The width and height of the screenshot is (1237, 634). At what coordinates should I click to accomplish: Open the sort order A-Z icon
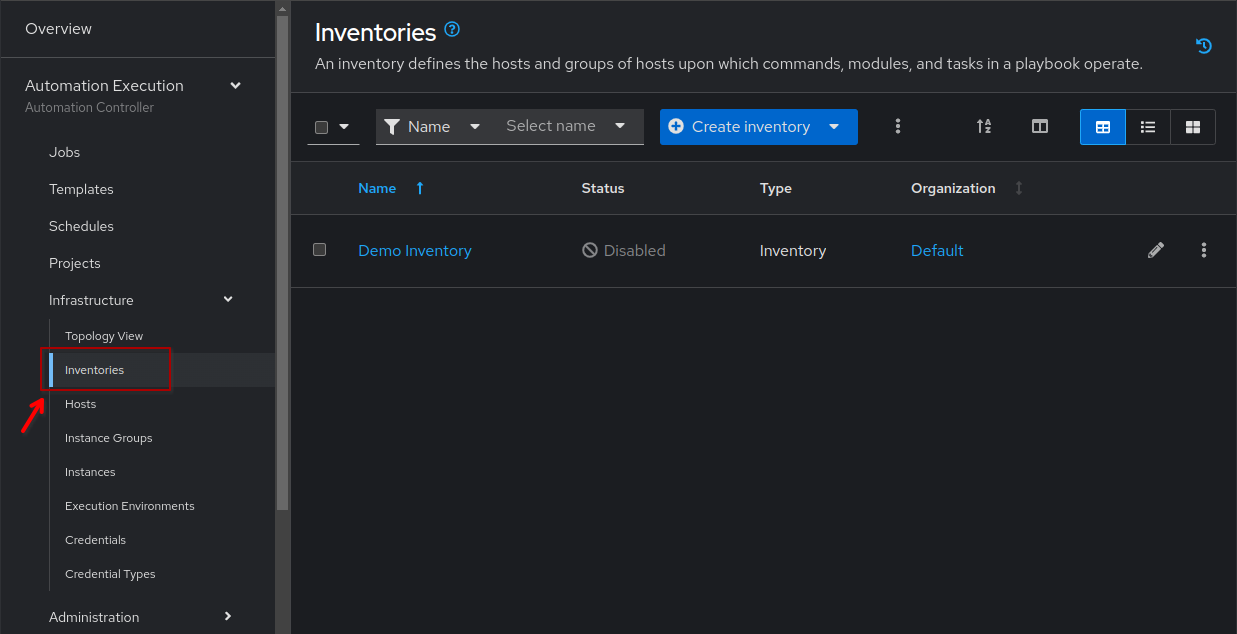[984, 126]
